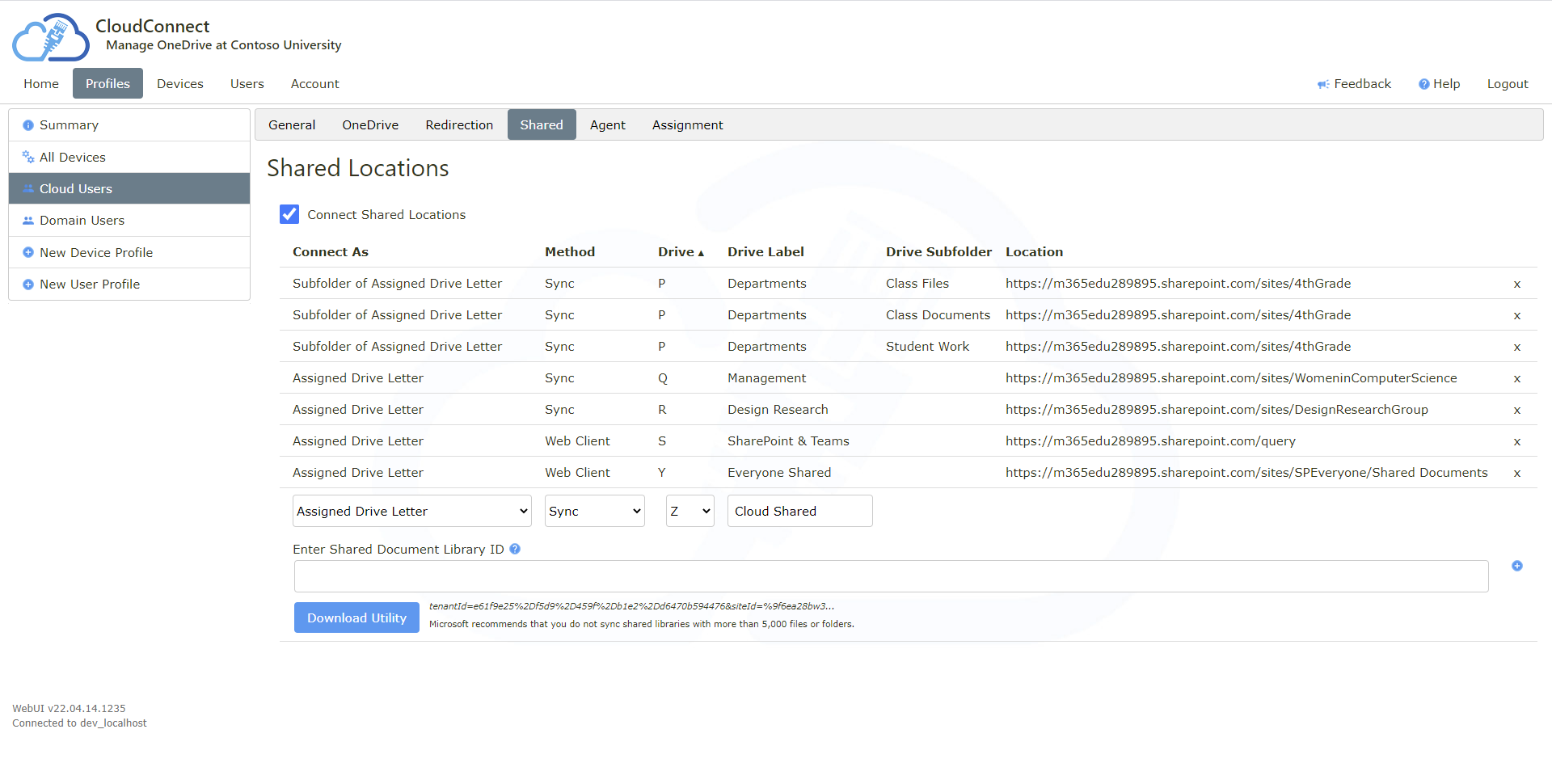Screen dimensions: 1552x784
Task: Remove the Class Files shared location row
Action: tap(1516, 285)
